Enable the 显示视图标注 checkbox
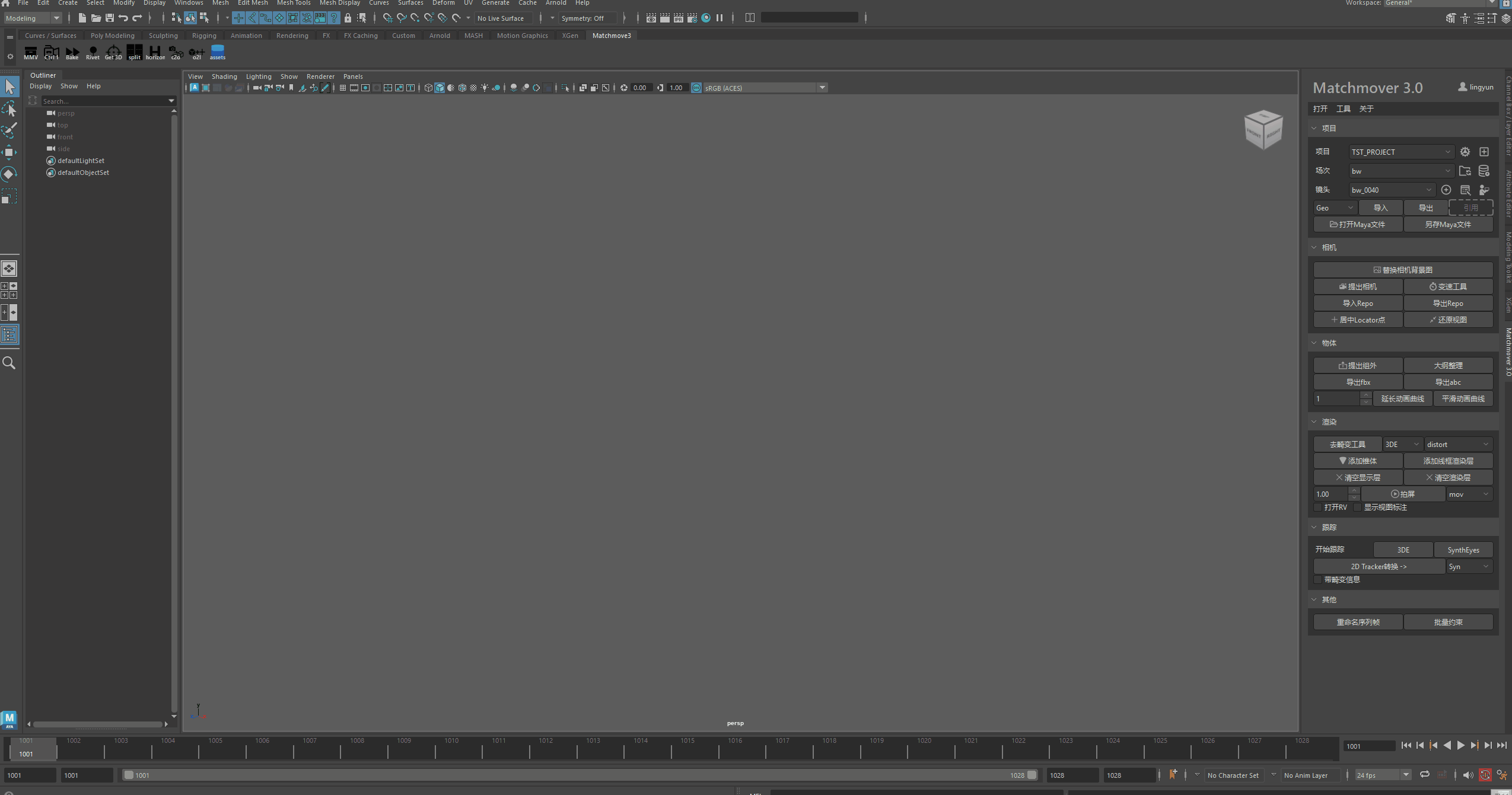 pos(1358,507)
